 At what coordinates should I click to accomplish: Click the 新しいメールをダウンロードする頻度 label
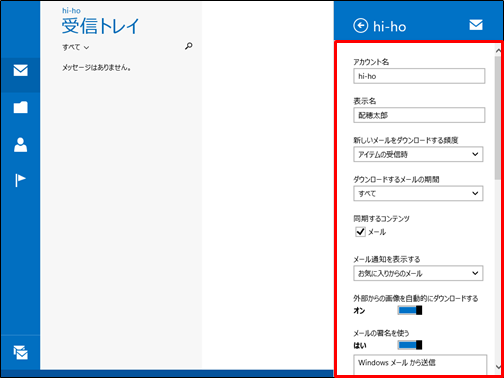(x=406, y=140)
